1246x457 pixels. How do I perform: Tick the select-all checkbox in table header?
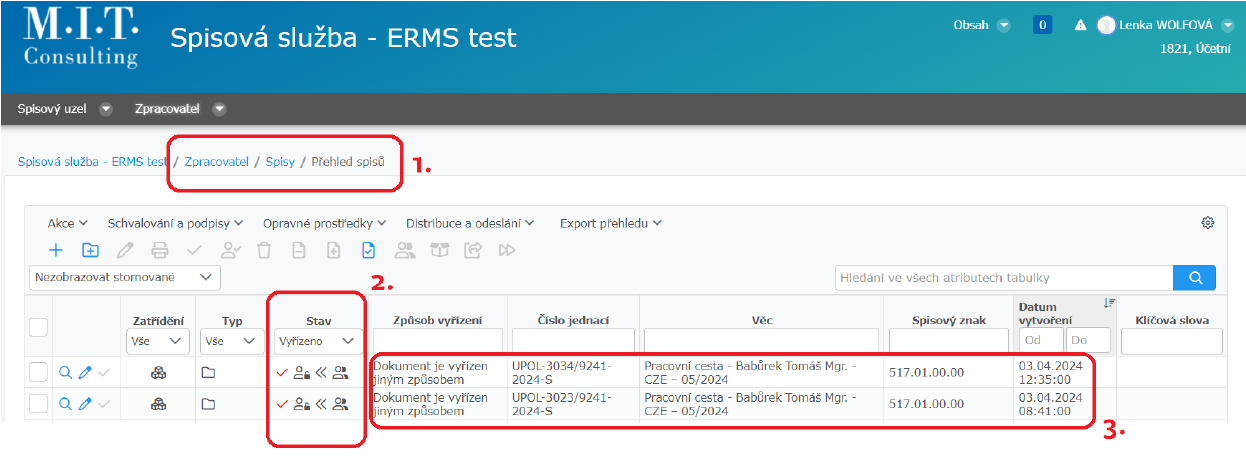(38, 327)
